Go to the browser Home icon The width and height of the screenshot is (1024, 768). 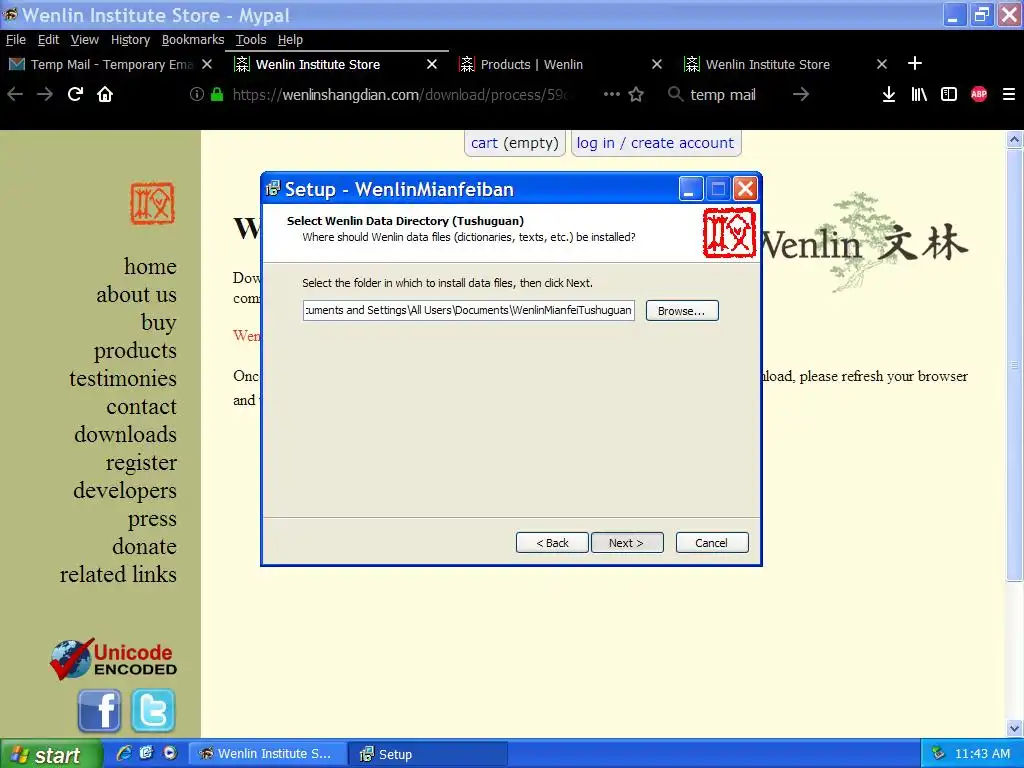(105, 95)
